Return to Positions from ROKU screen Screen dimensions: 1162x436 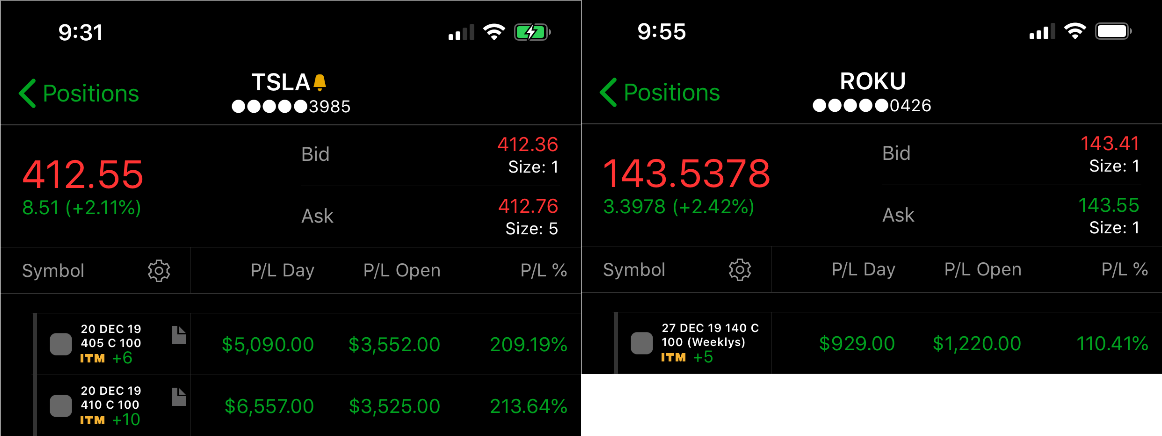tap(660, 93)
